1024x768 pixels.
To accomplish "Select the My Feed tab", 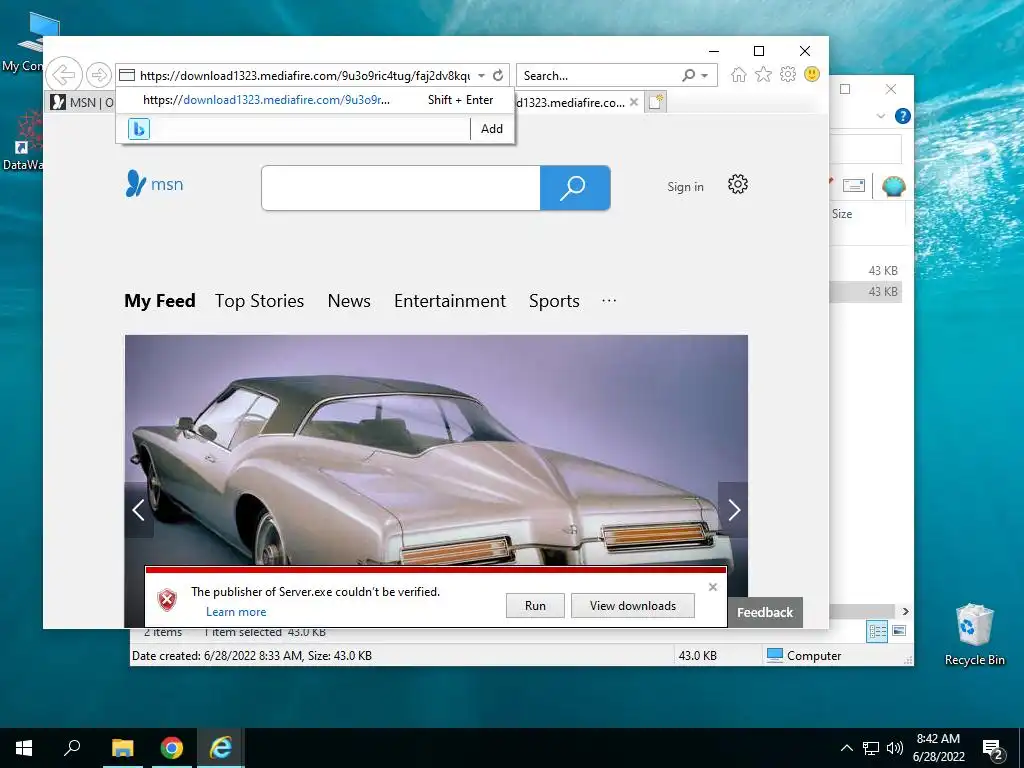I will (160, 301).
